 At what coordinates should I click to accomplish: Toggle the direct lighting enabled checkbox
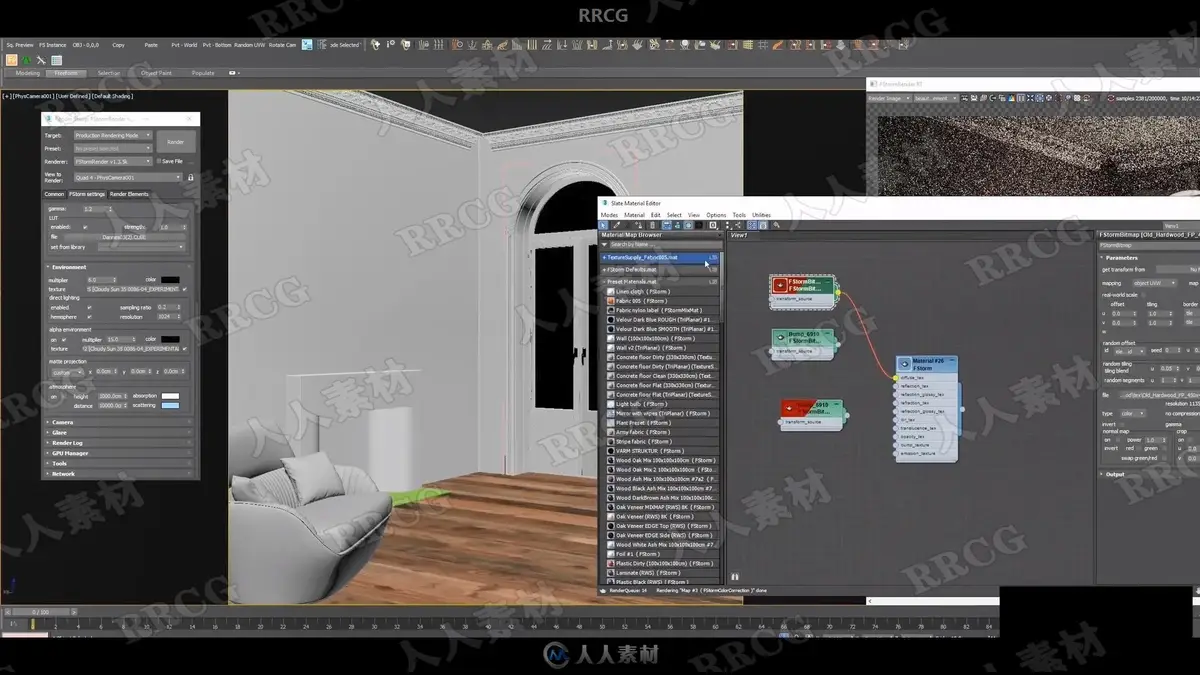(x=89, y=308)
